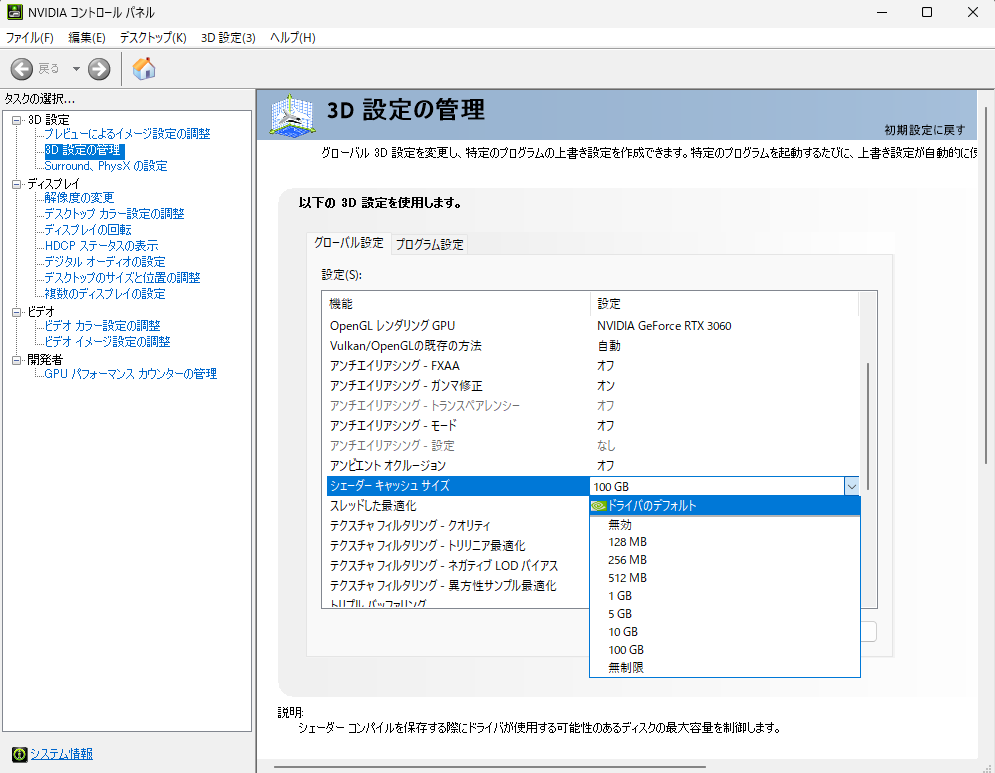Choose 128 MB cache size option
995x773 pixels.
point(725,542)
